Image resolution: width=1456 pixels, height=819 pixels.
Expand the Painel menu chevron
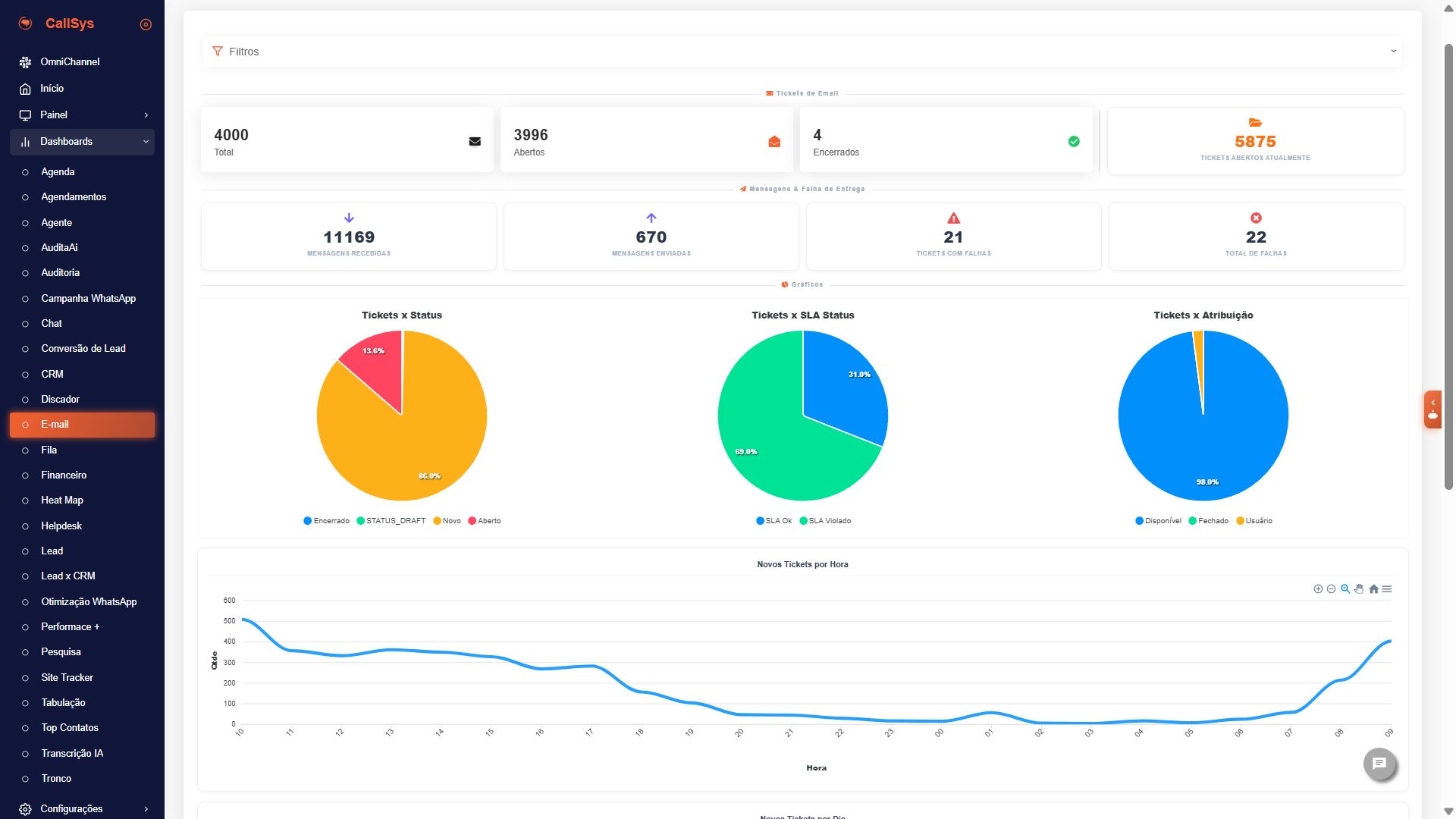pyautogui.click(x=146, y=115)
